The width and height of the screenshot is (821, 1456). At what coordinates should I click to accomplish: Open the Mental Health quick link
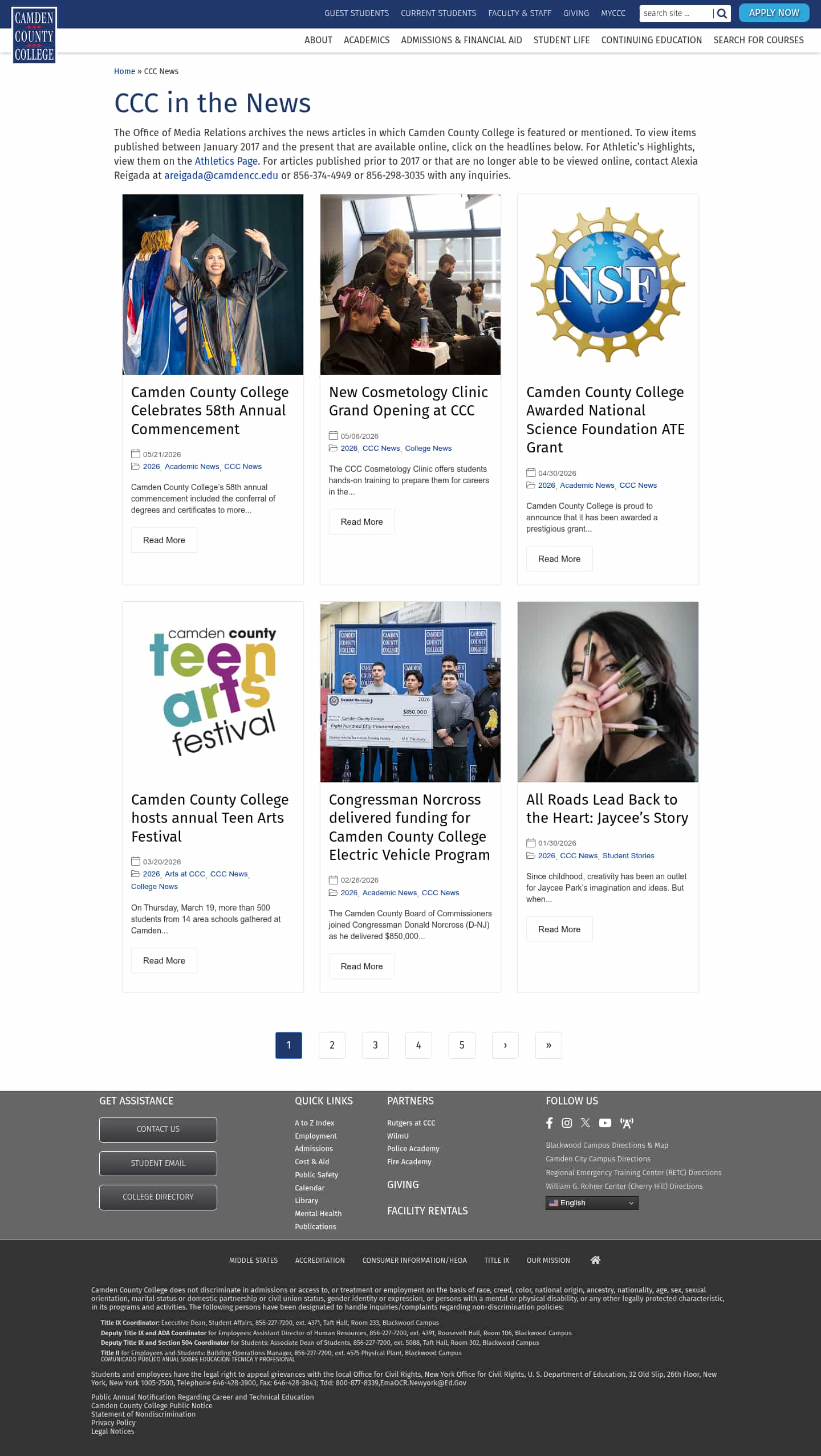coord(318,1213)
